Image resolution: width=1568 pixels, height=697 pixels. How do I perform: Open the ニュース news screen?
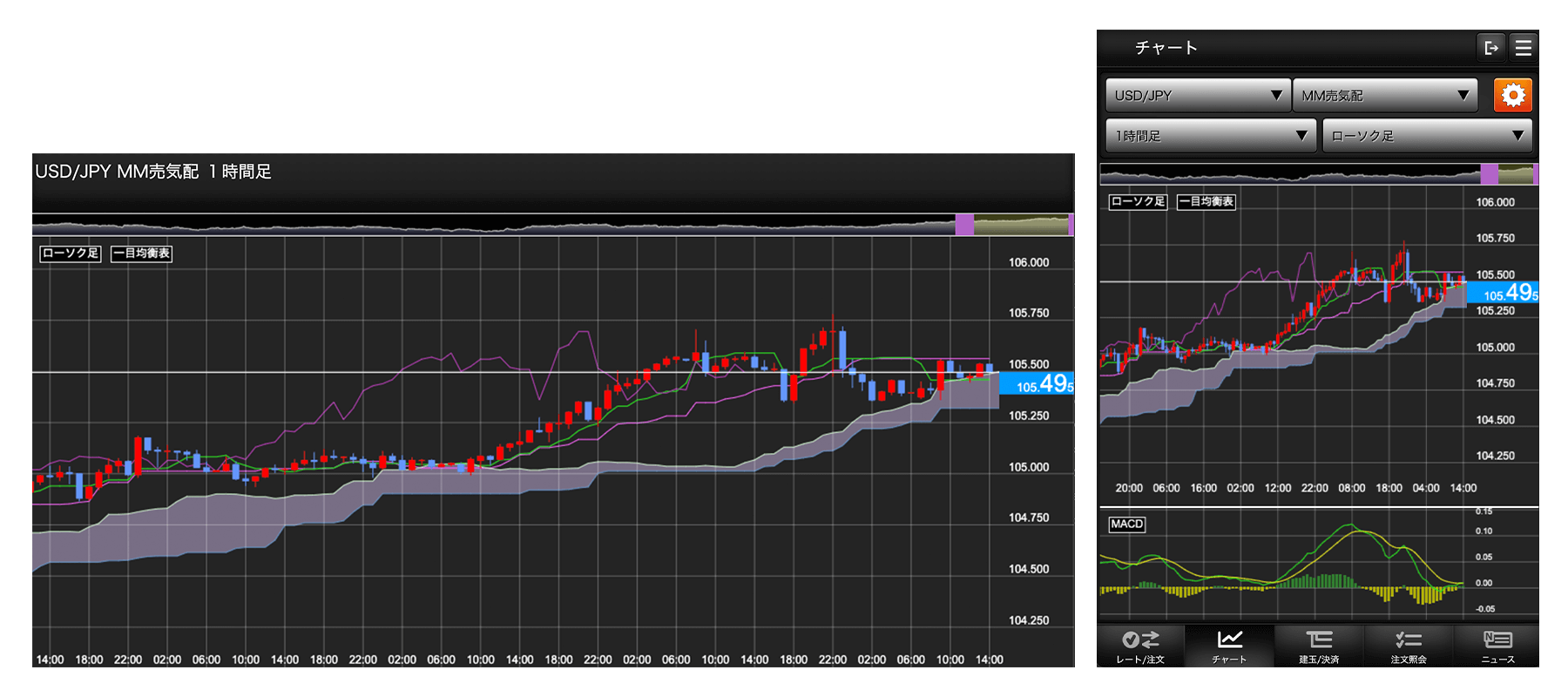(1497, 646)
